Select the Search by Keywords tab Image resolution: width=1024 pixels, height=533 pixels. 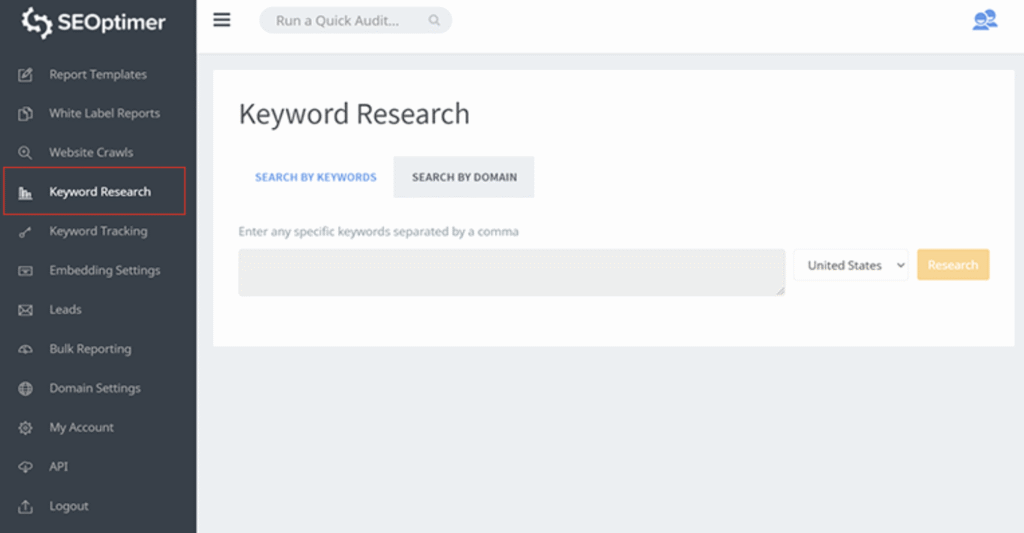pos(315,177)
